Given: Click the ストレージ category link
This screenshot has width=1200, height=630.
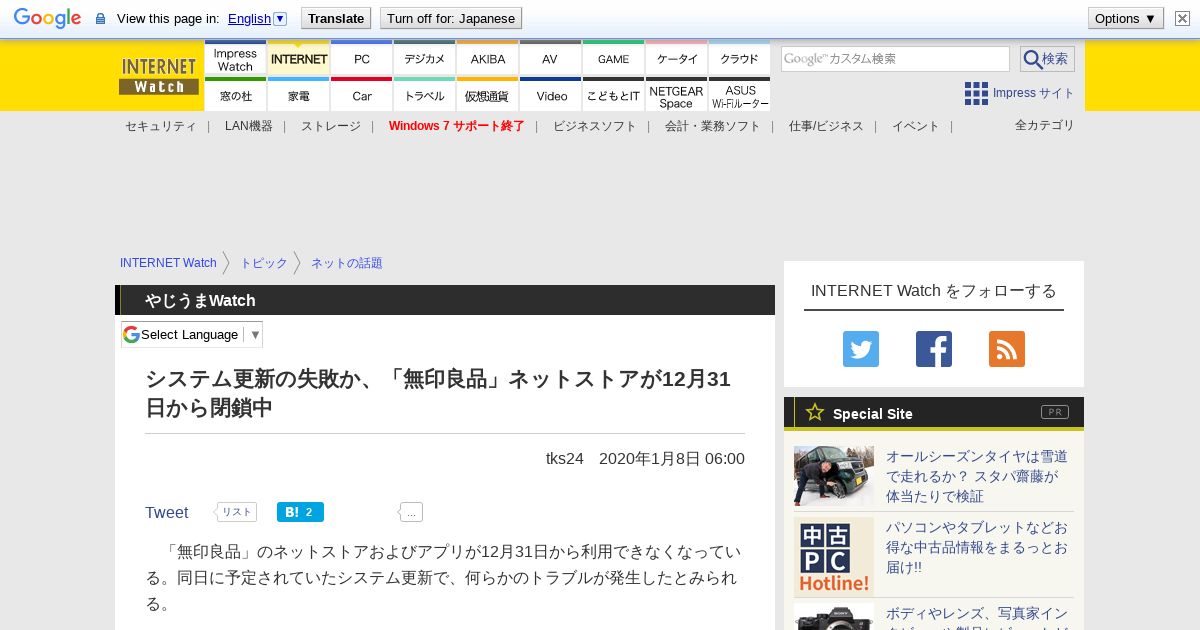Looking at the screenshot, I should point(331,126).
